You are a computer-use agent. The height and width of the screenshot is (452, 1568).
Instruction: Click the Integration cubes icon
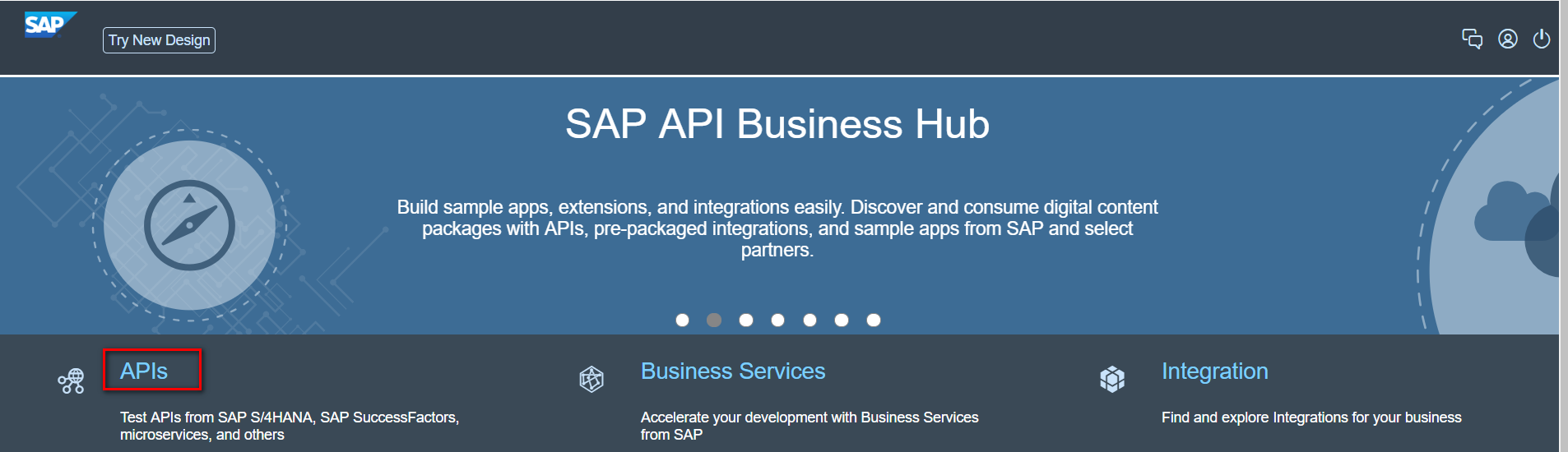(1112, 379)
